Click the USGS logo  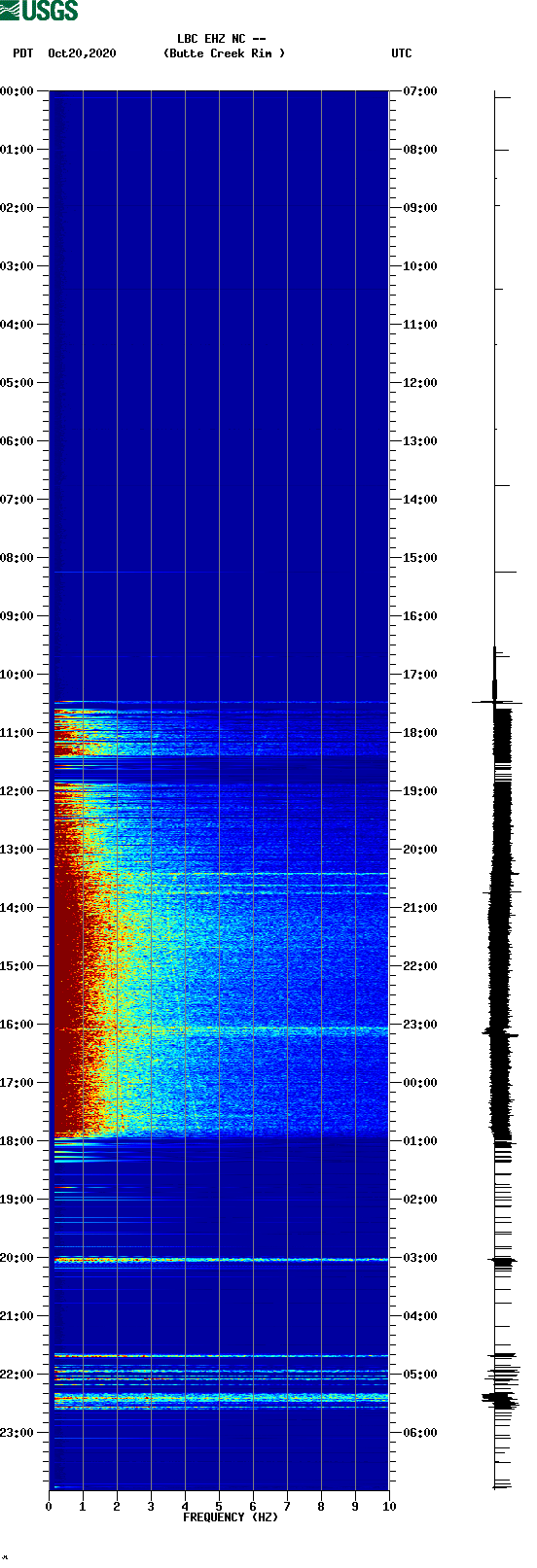click(39, 11)
